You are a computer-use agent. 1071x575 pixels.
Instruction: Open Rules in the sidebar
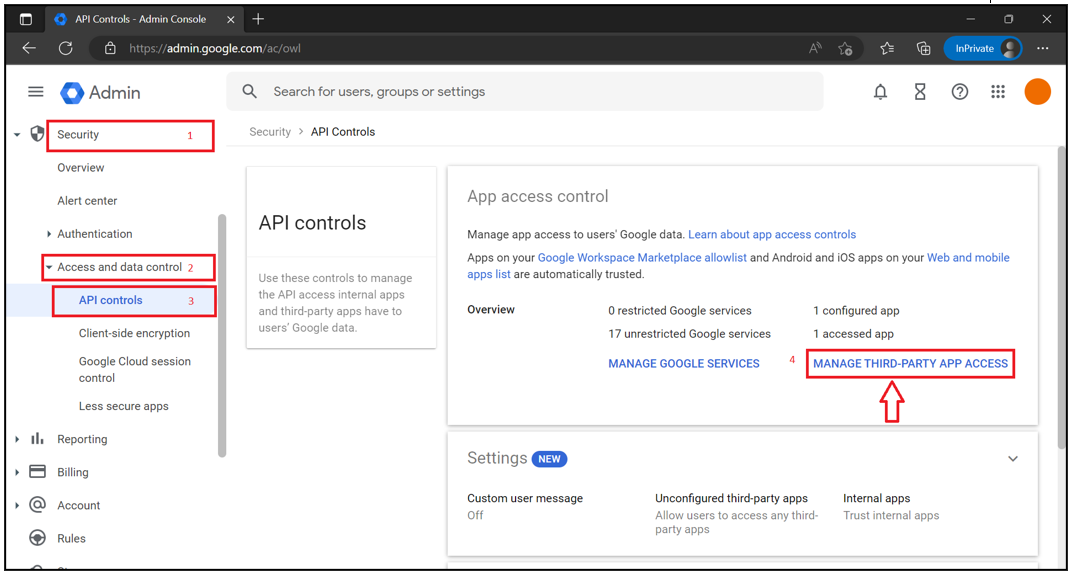click(71, 538)
